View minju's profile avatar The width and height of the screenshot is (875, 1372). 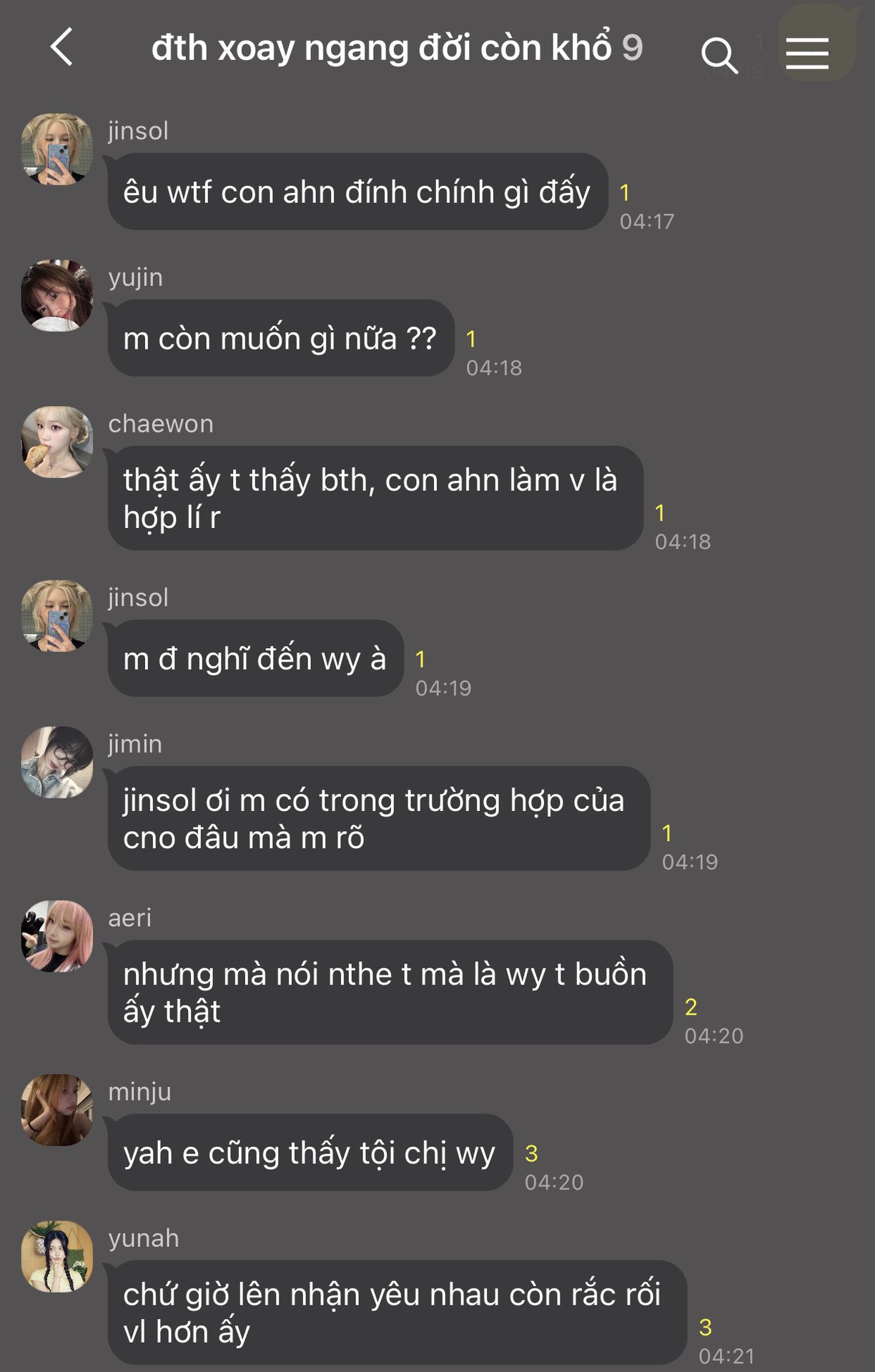point(57,1110)
